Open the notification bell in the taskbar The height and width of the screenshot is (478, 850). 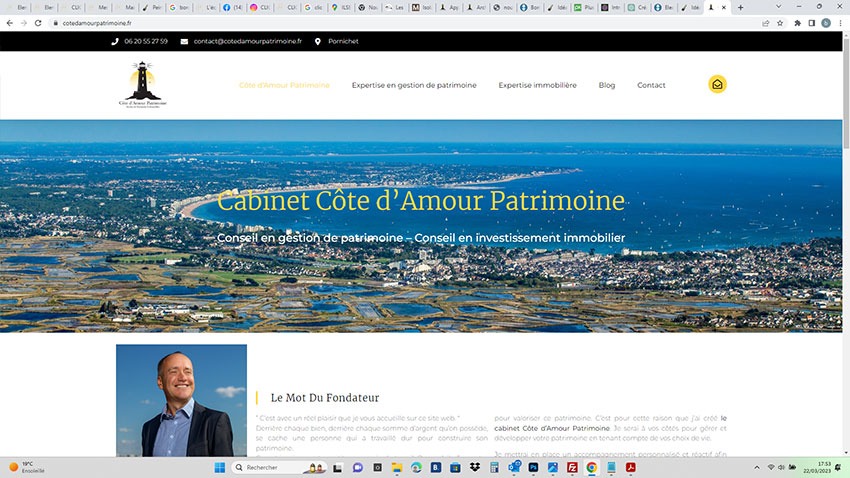click(839, 468)
